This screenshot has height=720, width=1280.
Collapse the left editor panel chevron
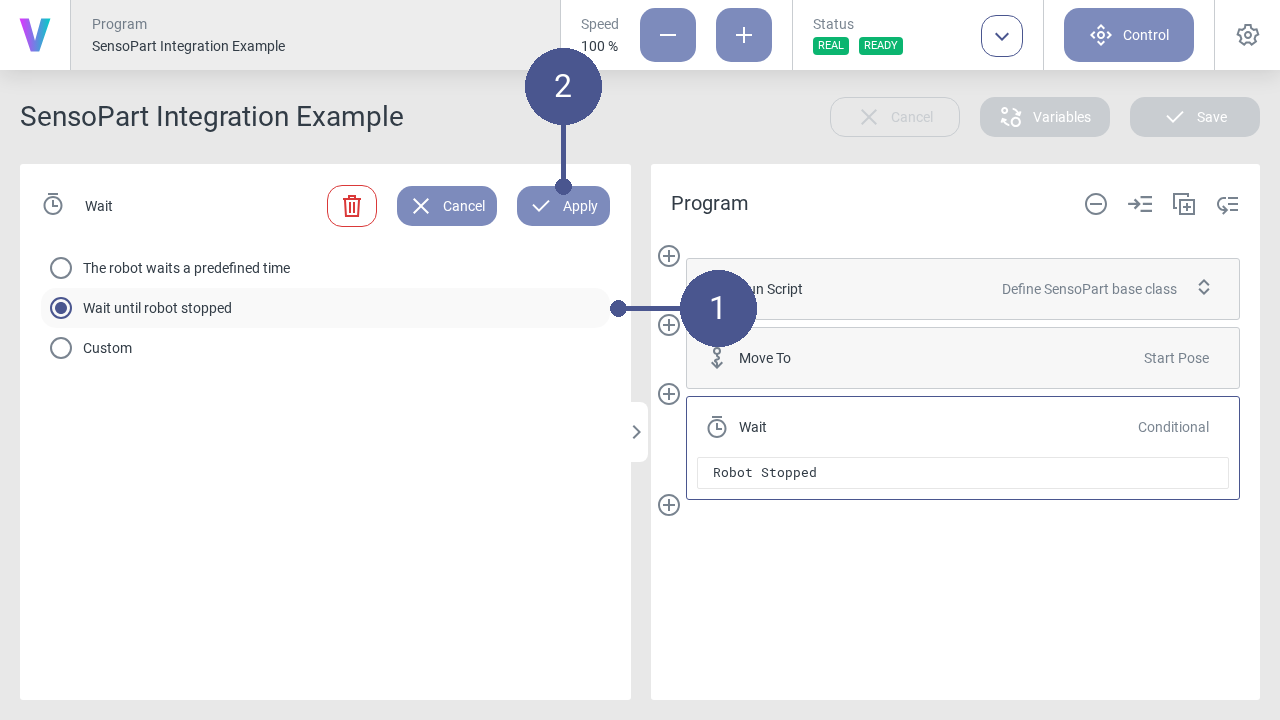(637, 432)
